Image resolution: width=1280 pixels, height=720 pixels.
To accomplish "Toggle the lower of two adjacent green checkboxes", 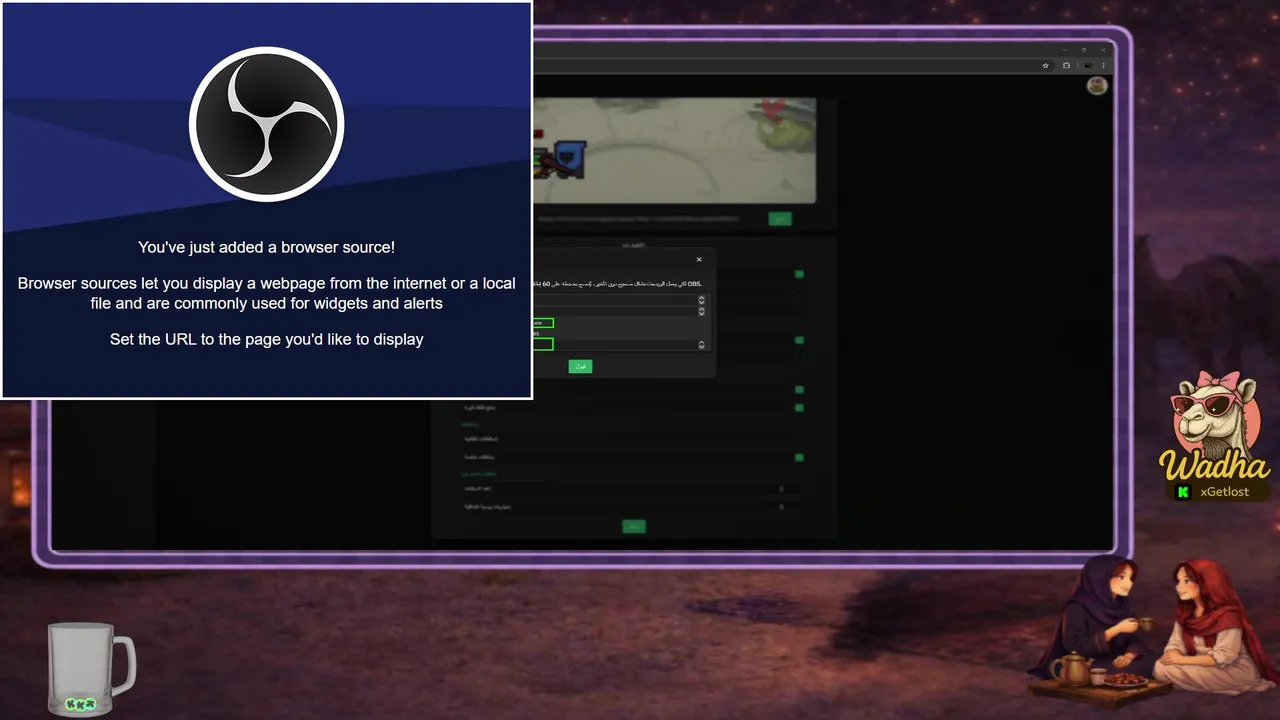I will coord(799,408).
